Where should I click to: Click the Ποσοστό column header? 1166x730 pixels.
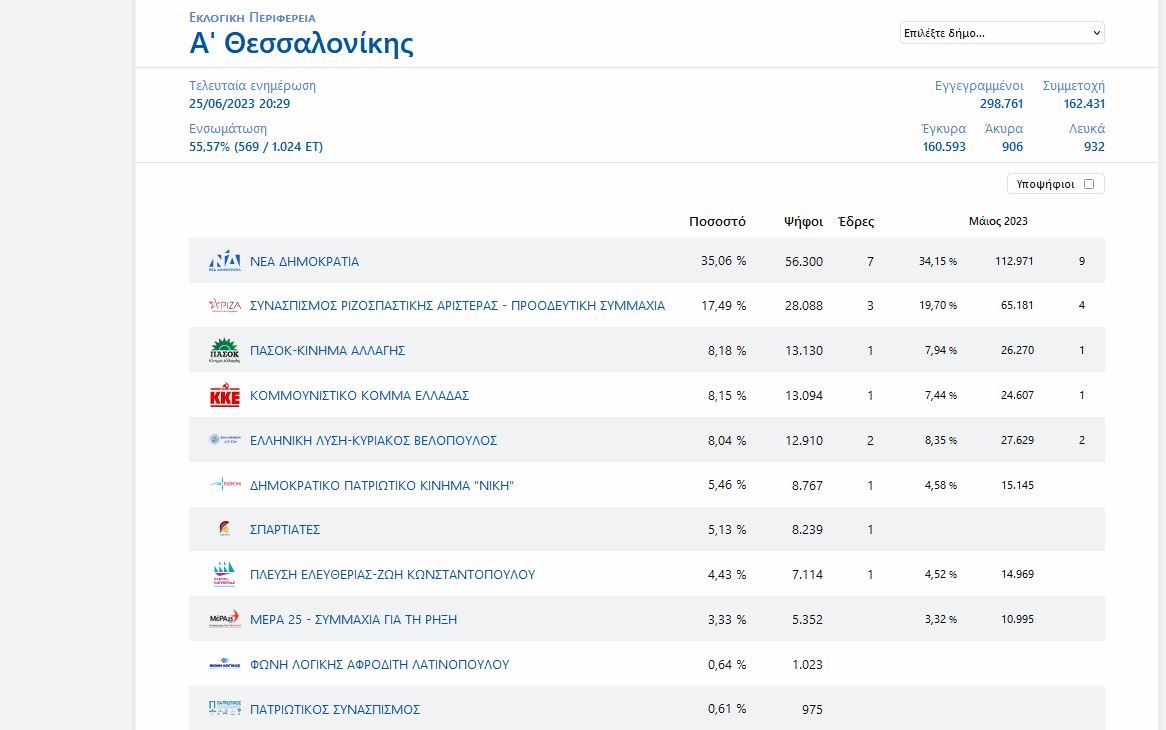717,222
